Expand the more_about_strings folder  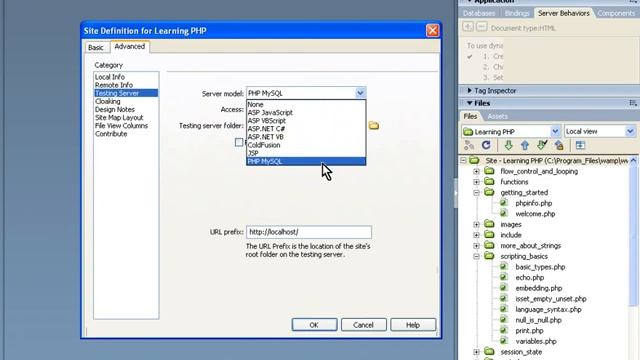click(x=476, y=246)
